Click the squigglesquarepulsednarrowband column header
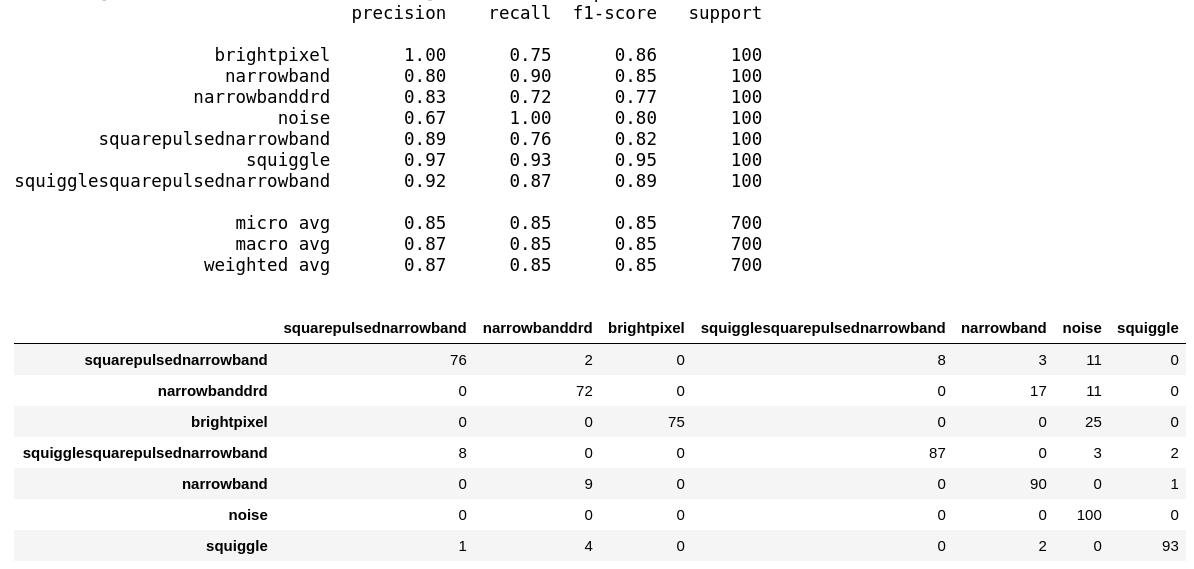 822,328
